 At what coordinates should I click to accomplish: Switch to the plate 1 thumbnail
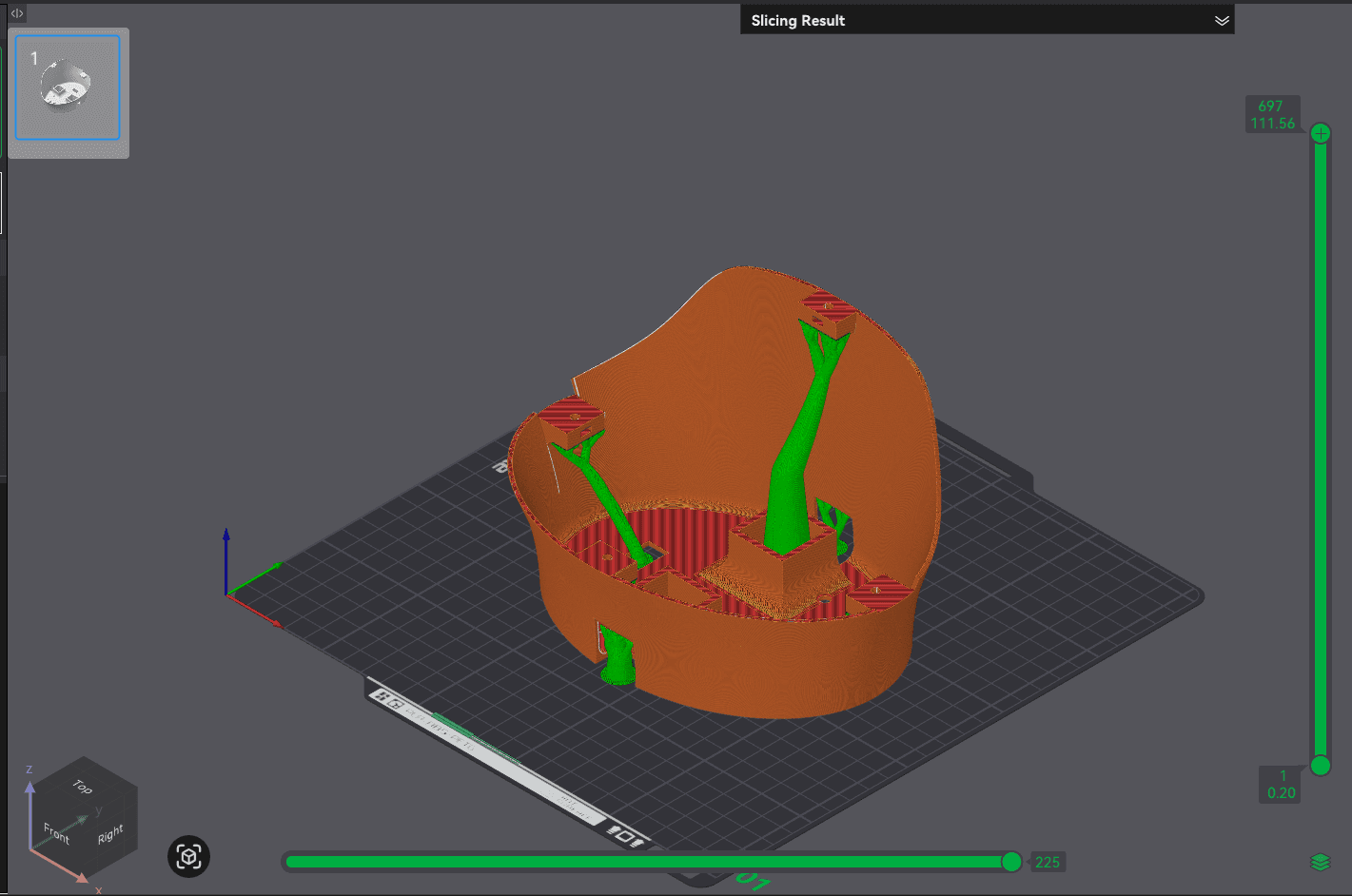pyautogui.click(x=67, y=88)
